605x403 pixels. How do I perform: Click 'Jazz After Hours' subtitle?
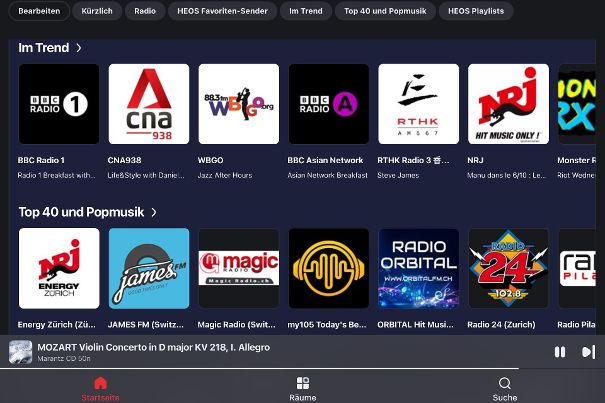click(225, 175)
